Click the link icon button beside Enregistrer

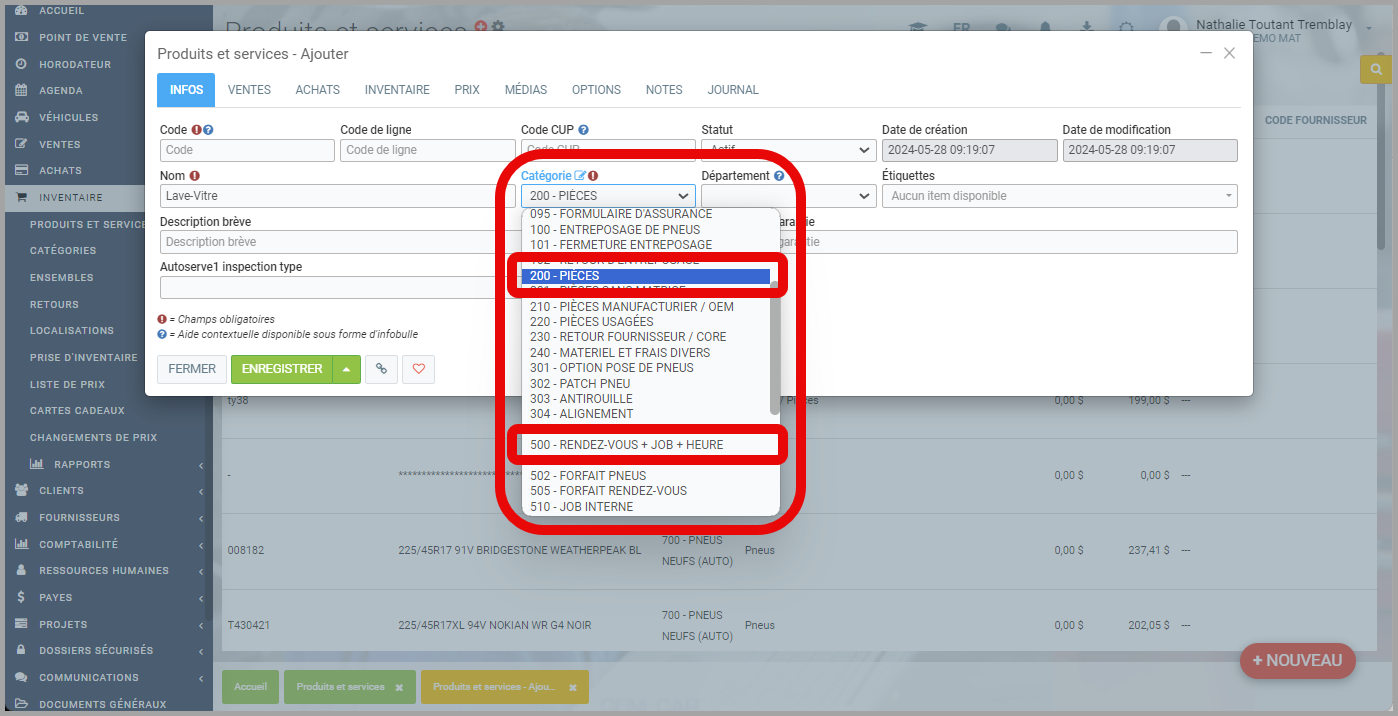click(x=381, y=369)
